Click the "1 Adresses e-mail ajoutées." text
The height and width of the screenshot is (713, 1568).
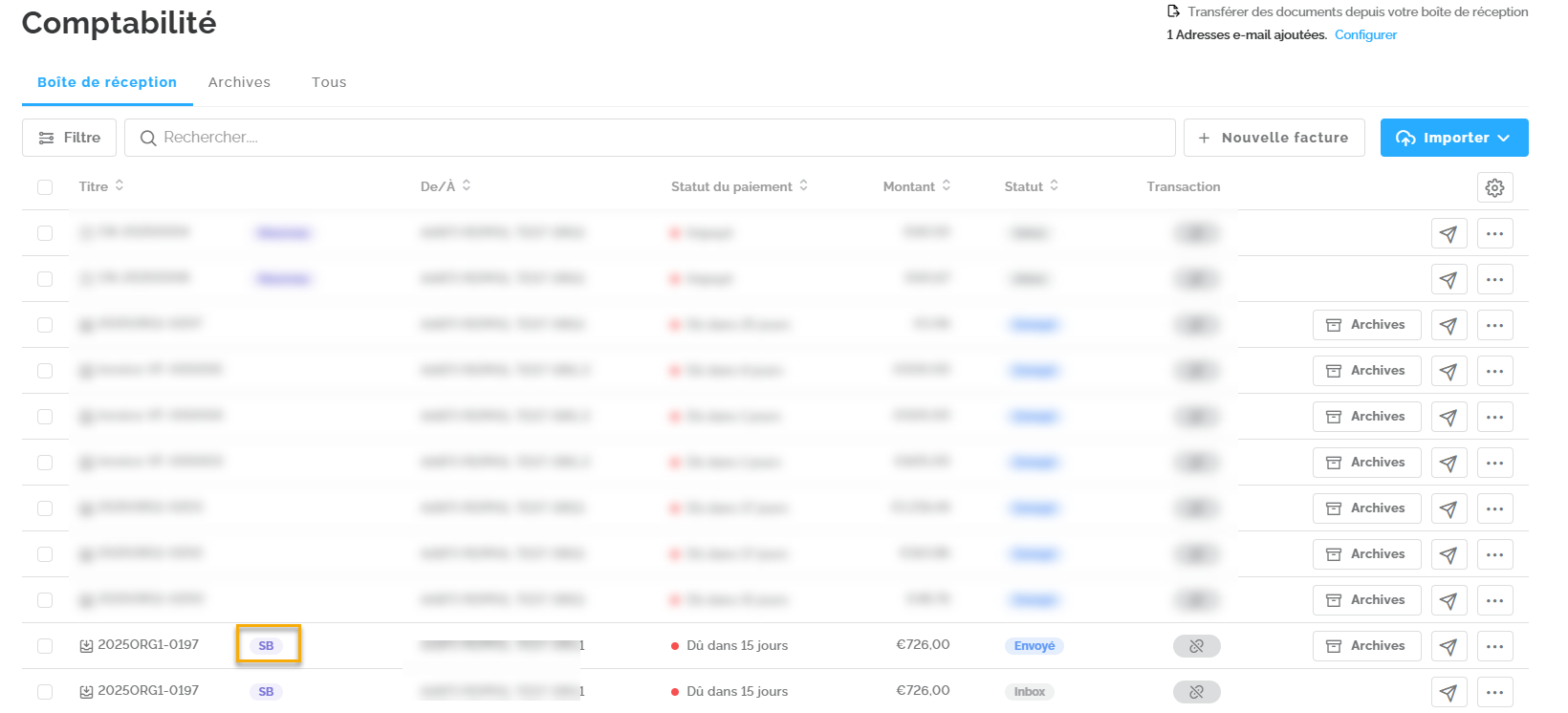click(x=1247, y=35)
